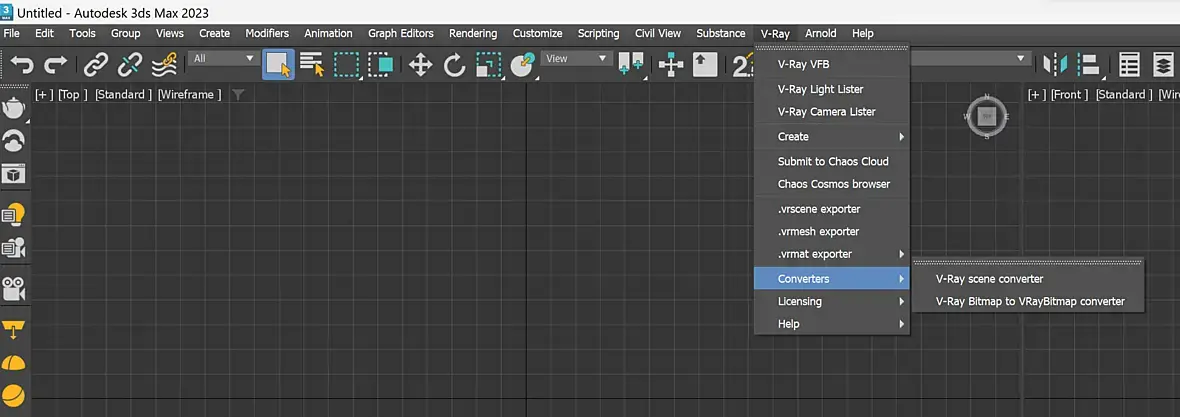The width and height of the screenshot is (1180, 417).
Task: Expand the V-Ray Help submenu
Action: click(x=832, y=324)
